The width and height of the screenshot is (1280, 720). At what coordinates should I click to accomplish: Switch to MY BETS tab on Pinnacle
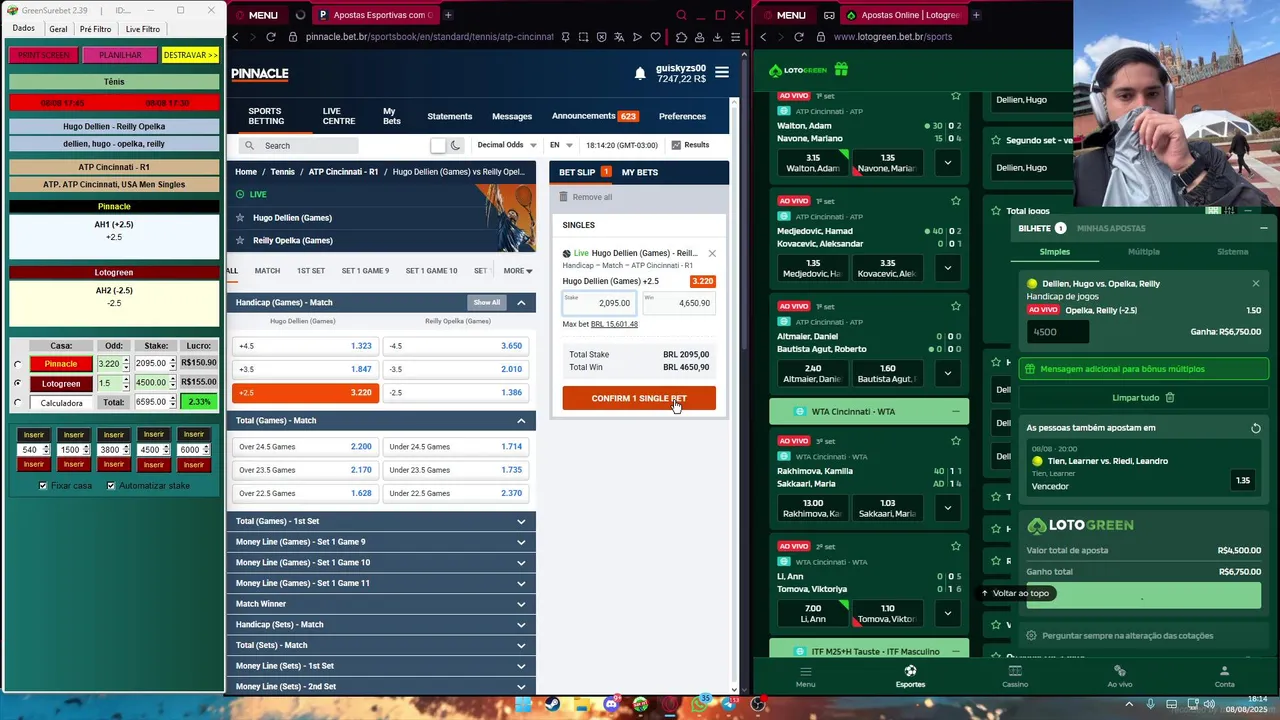click(640, 172)
